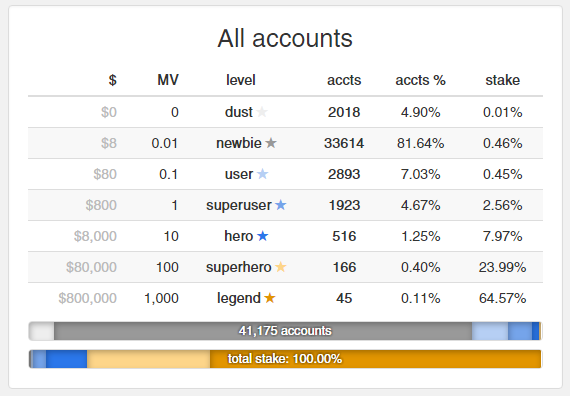
Task: Click the '$' column header
Action: point(113,80)
